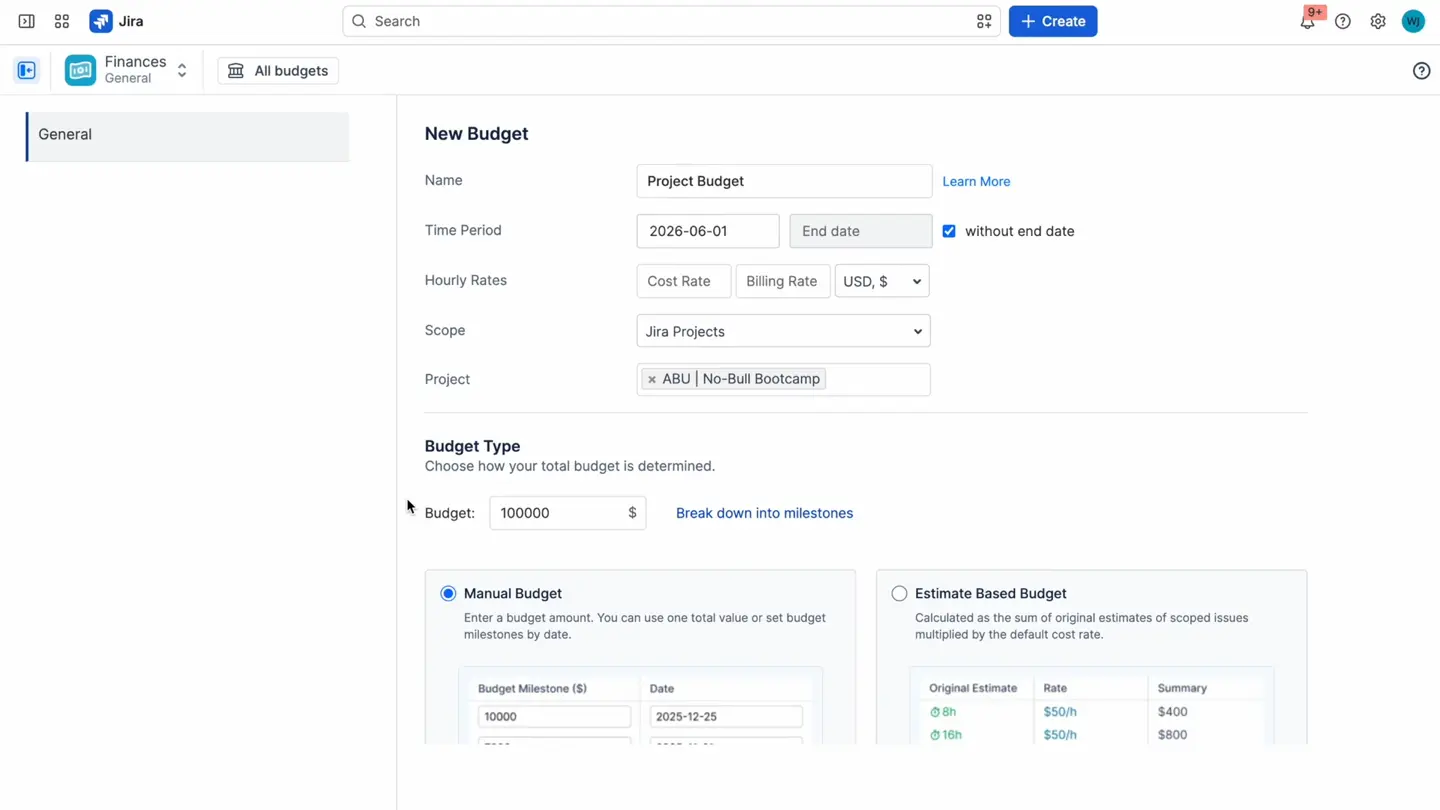This screenshot has width=1440, height=810.
Task: Open the app switcher grid icon
Action: tap(62, 21)
